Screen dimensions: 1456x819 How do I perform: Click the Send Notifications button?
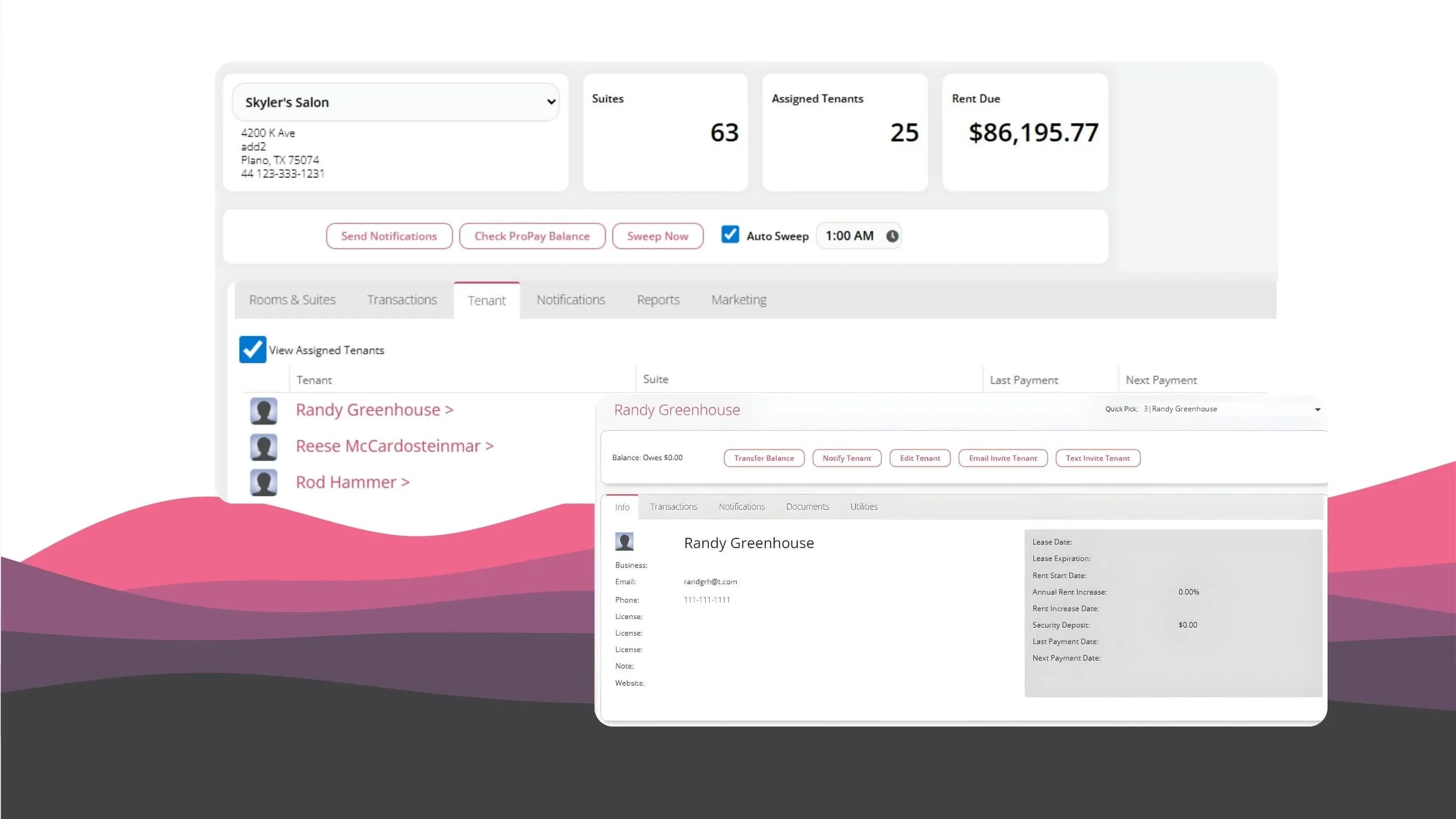point(388,236)
